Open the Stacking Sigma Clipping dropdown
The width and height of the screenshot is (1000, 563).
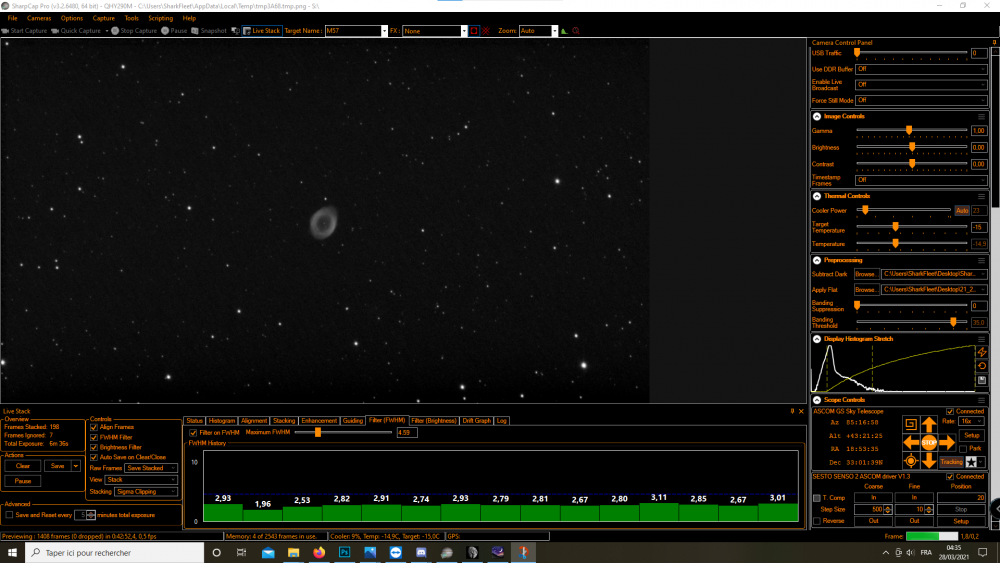pyautogui.click(x=146, y=492)
